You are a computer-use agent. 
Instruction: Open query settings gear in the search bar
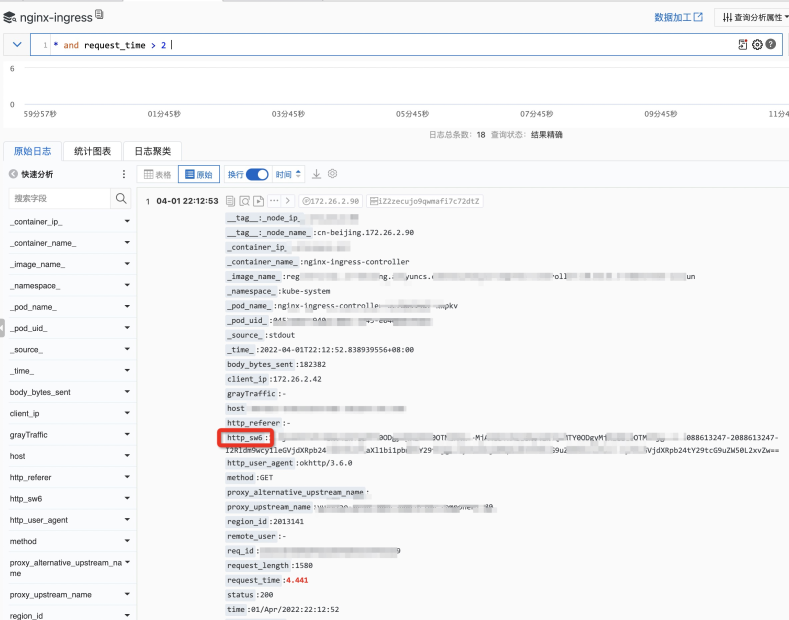pyautogui.click(x=757, y=45)
